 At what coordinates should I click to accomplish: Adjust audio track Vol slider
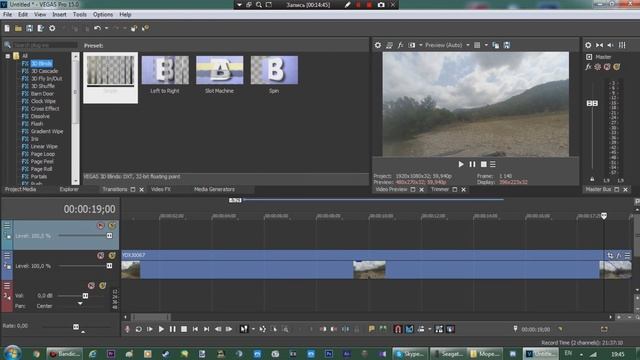click(85, 296)
